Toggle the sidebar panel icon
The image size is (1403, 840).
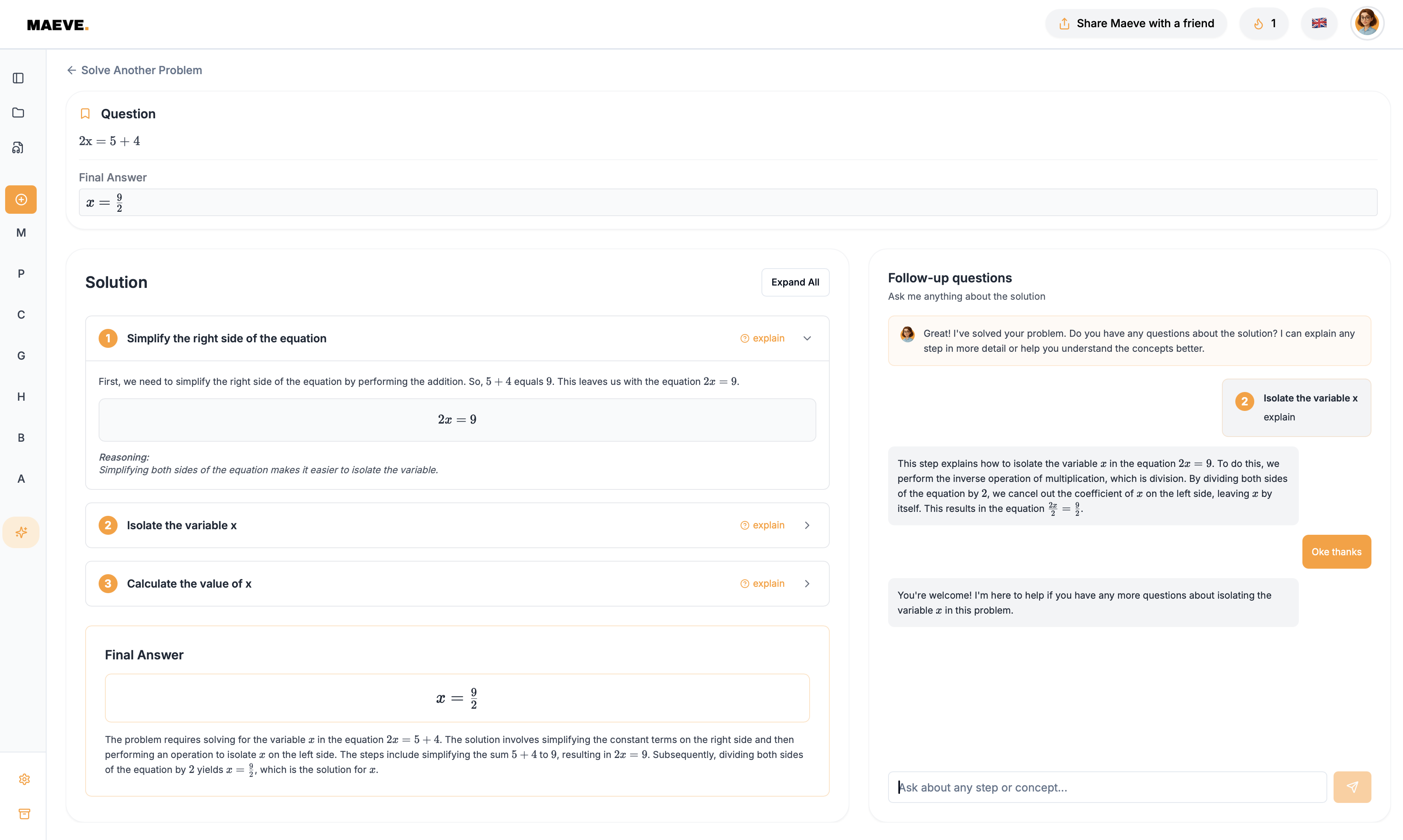(x=18, y=78)
